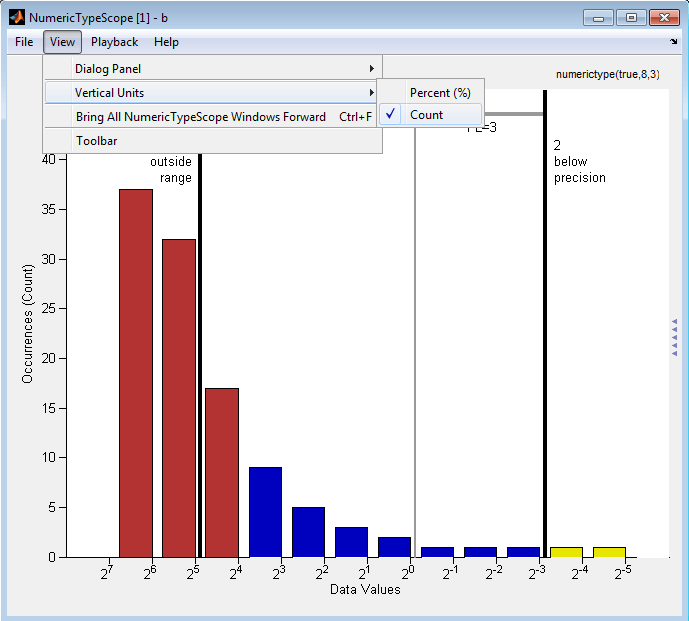Click the Dialog Panel submenu arrow
This screenshot has width=689, height=621.
click(371, 69)
